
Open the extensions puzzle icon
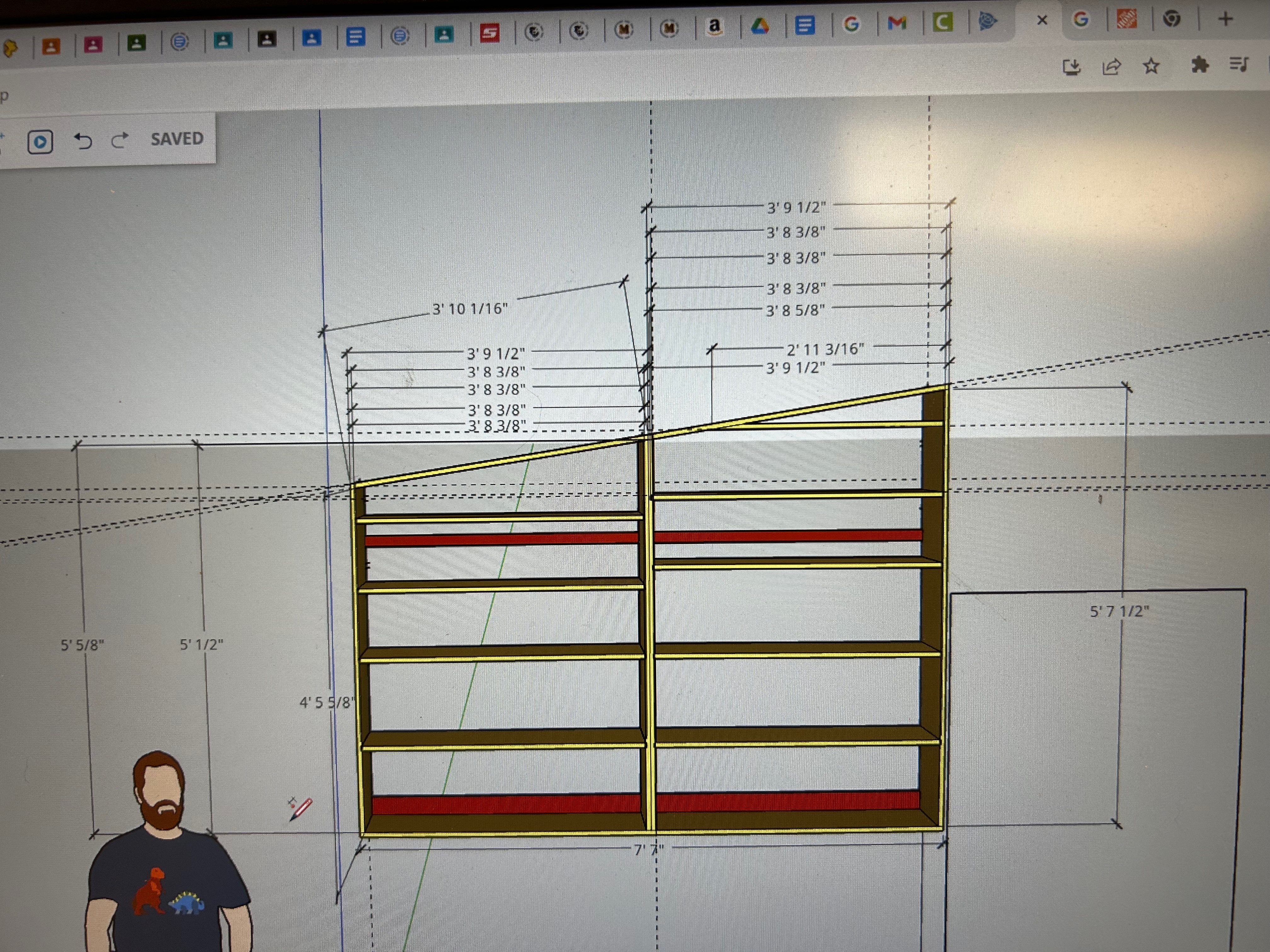(1199, 65)
